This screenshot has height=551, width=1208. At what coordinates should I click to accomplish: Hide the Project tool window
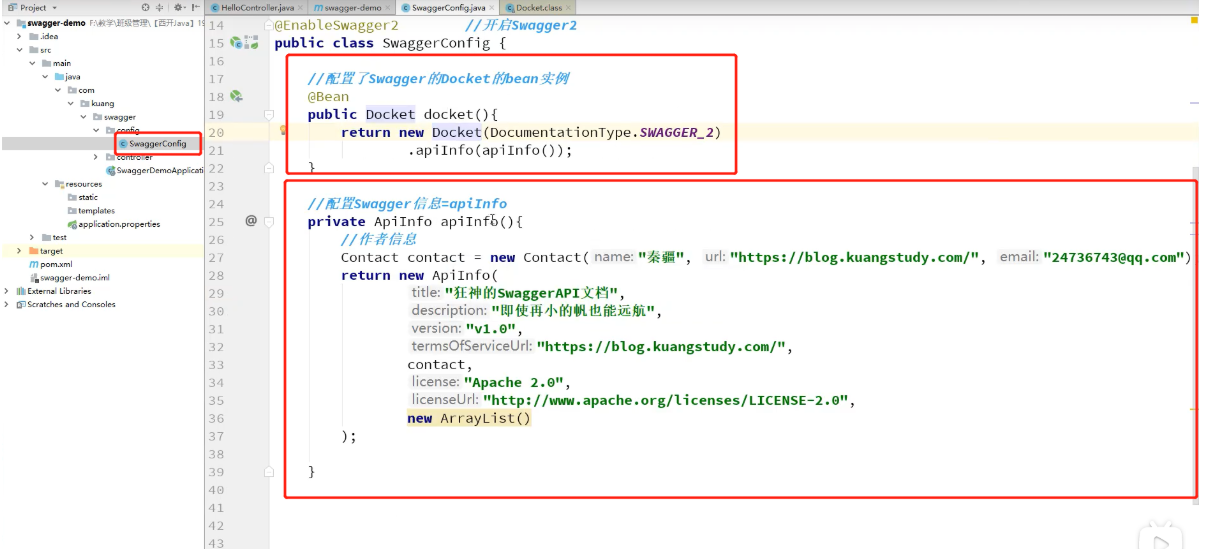(196, 7)
